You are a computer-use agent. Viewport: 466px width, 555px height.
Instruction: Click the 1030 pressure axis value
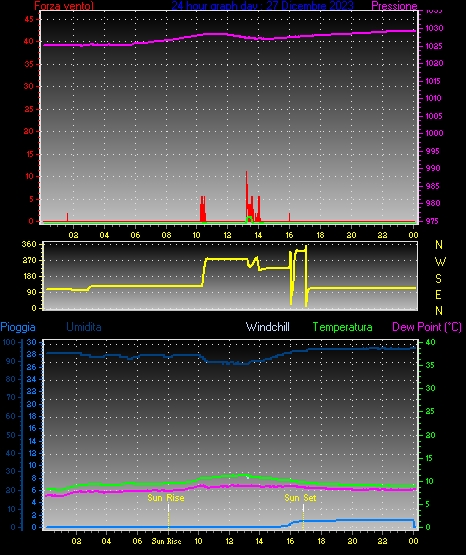[434, 28]
